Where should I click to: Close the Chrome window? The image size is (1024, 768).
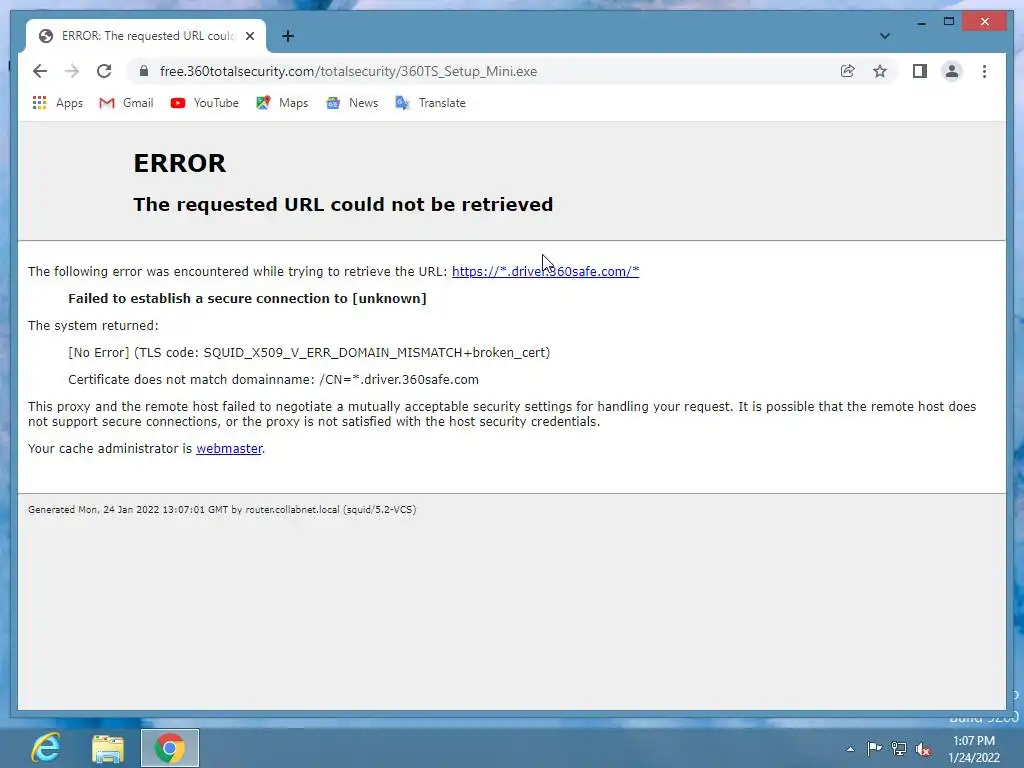coord(985,22)
